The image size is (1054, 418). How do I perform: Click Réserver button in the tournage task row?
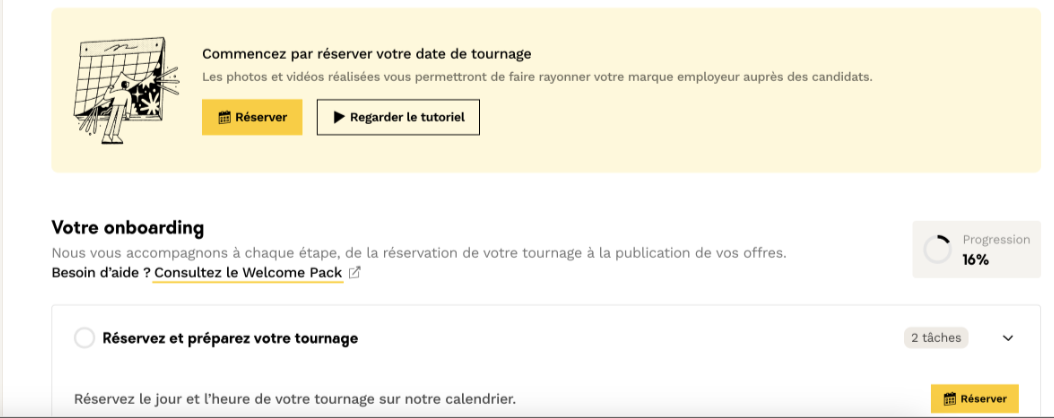974,399
